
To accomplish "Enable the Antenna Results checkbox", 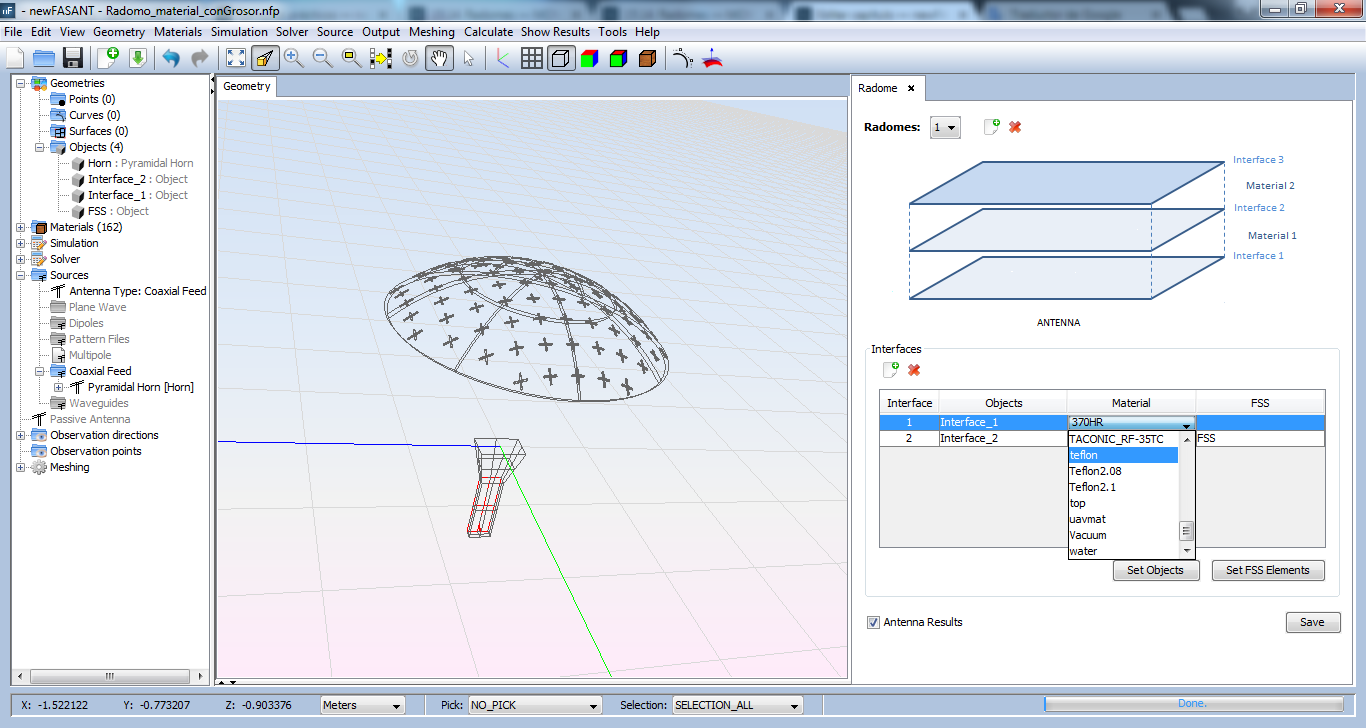I will coord(874,622).
